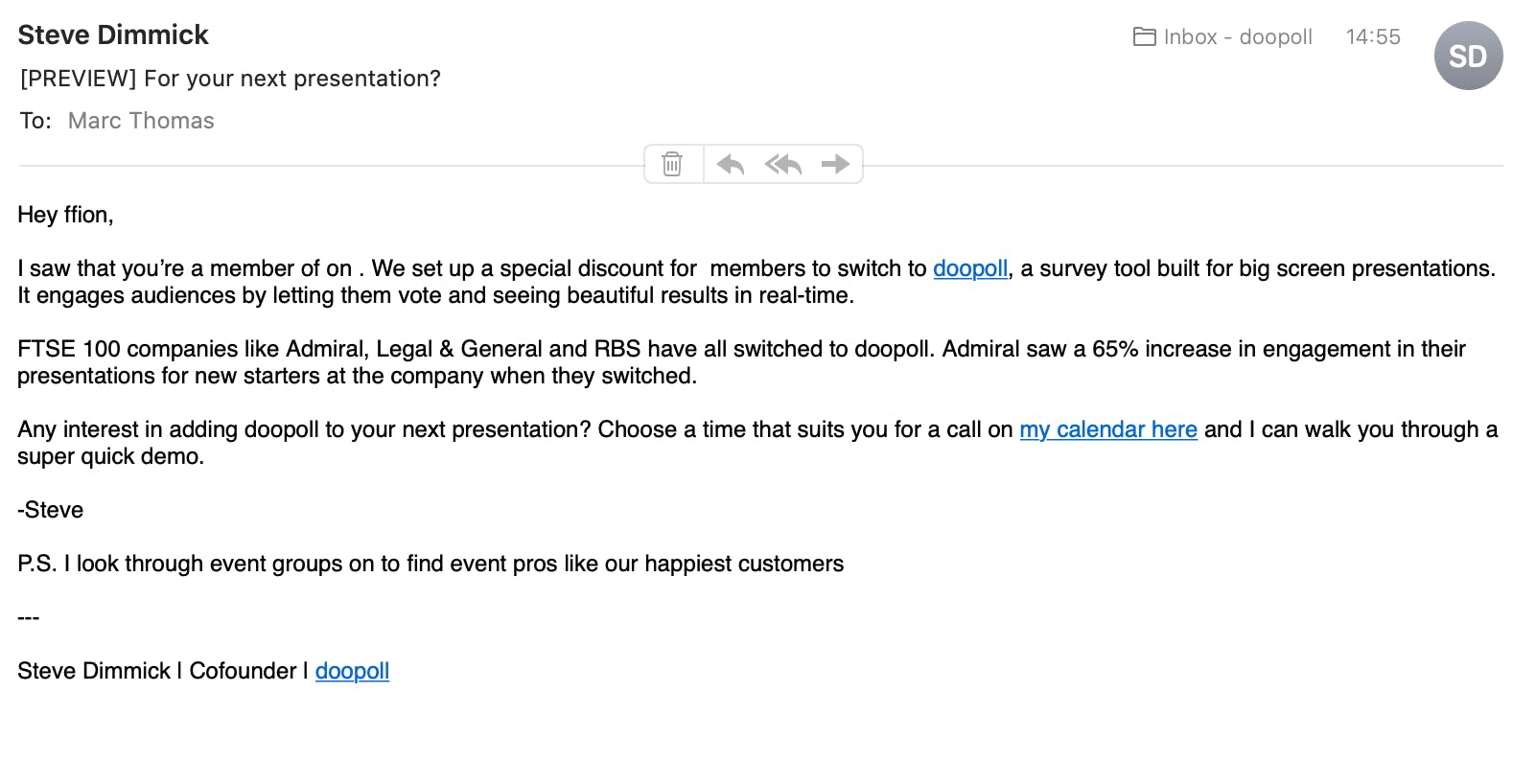Viewport: 1536px width, 784px height.
Task: Open the "my calendar here" link
Action: [x=1108, y=429]
